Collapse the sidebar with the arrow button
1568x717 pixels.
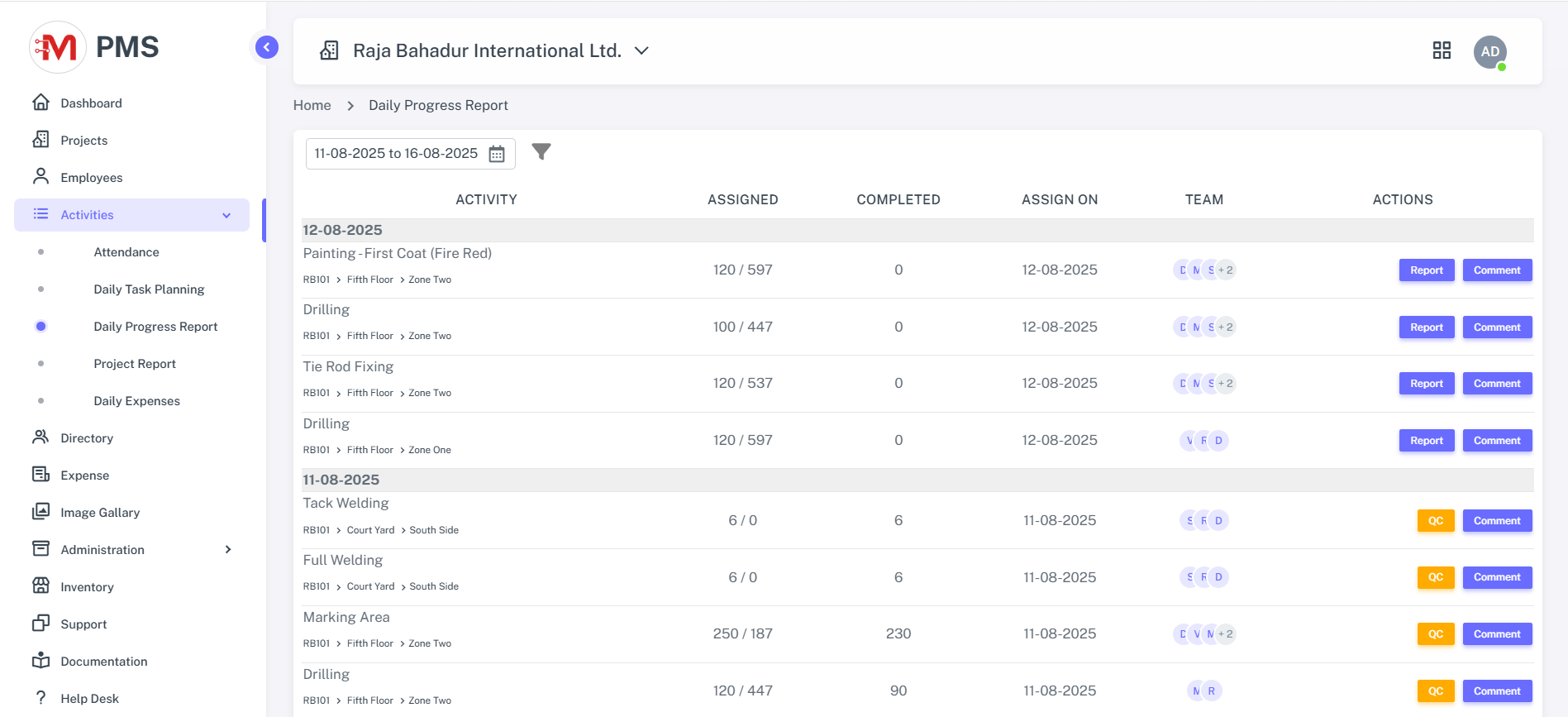(266, 47)
